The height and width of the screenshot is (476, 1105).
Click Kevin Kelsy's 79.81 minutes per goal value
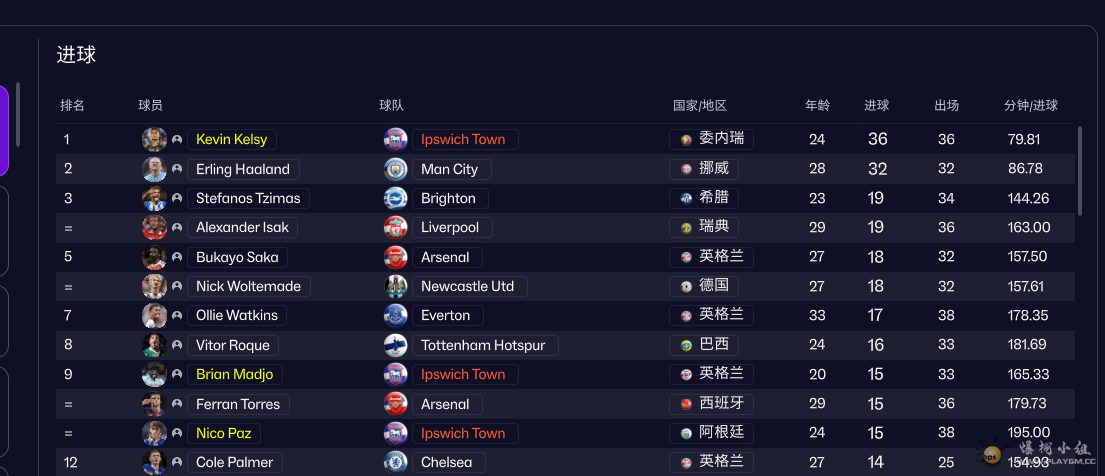coord(1024,140)
